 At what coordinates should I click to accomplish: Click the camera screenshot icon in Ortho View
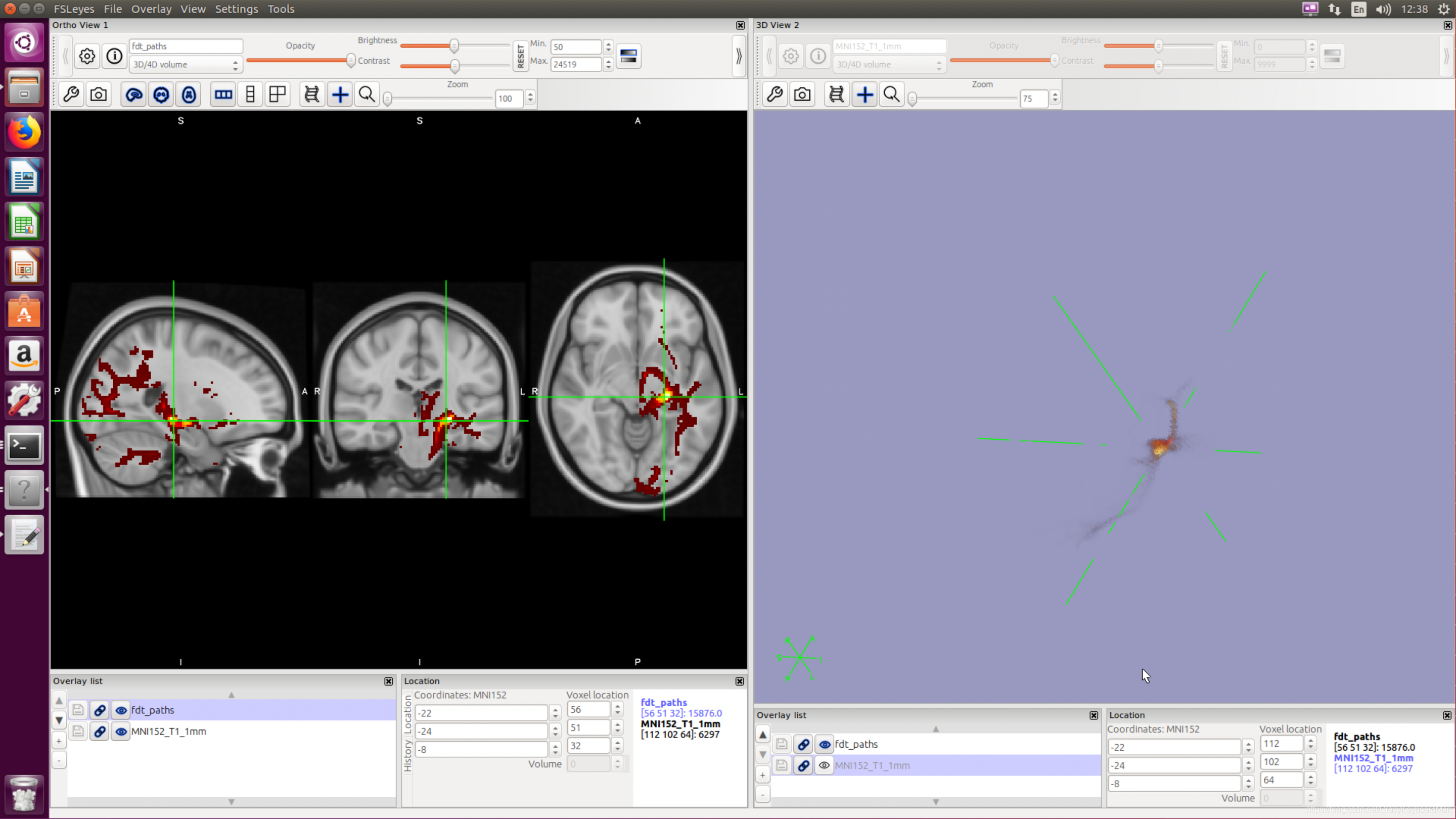click(x=99, y=95)
